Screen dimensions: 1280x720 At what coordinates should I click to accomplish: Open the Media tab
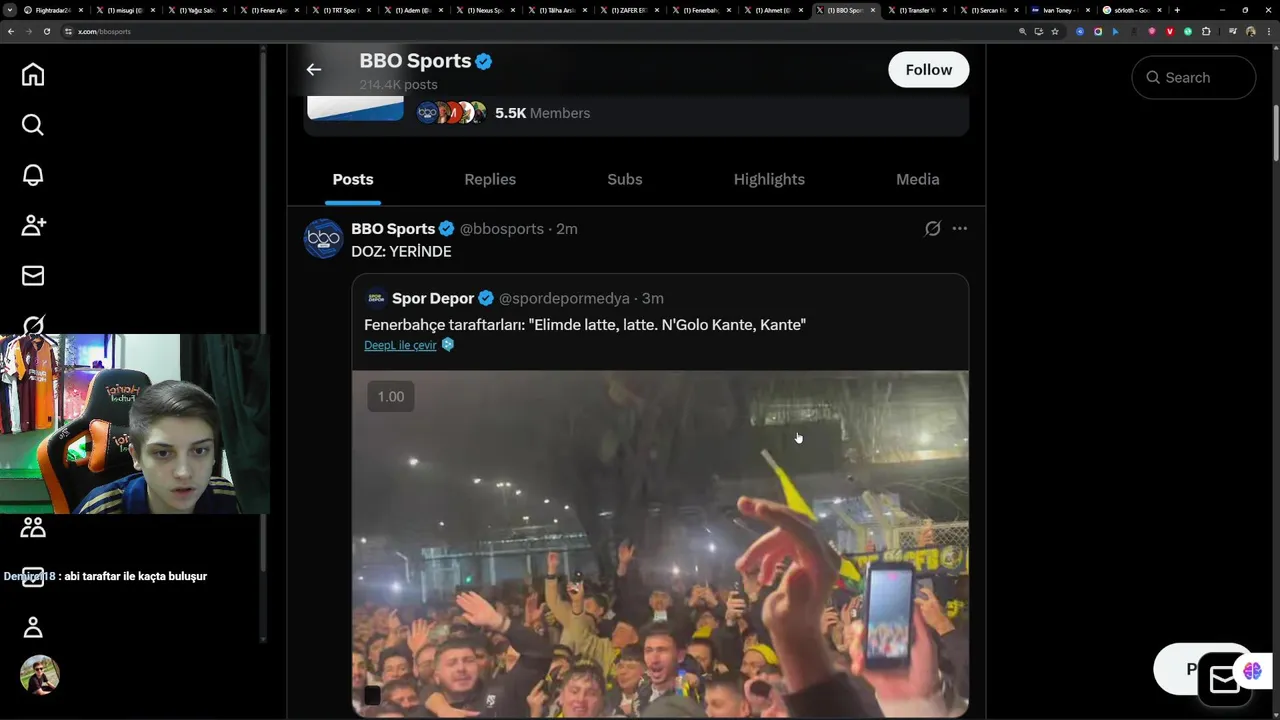pyautogui.click(x=917, y=179)
